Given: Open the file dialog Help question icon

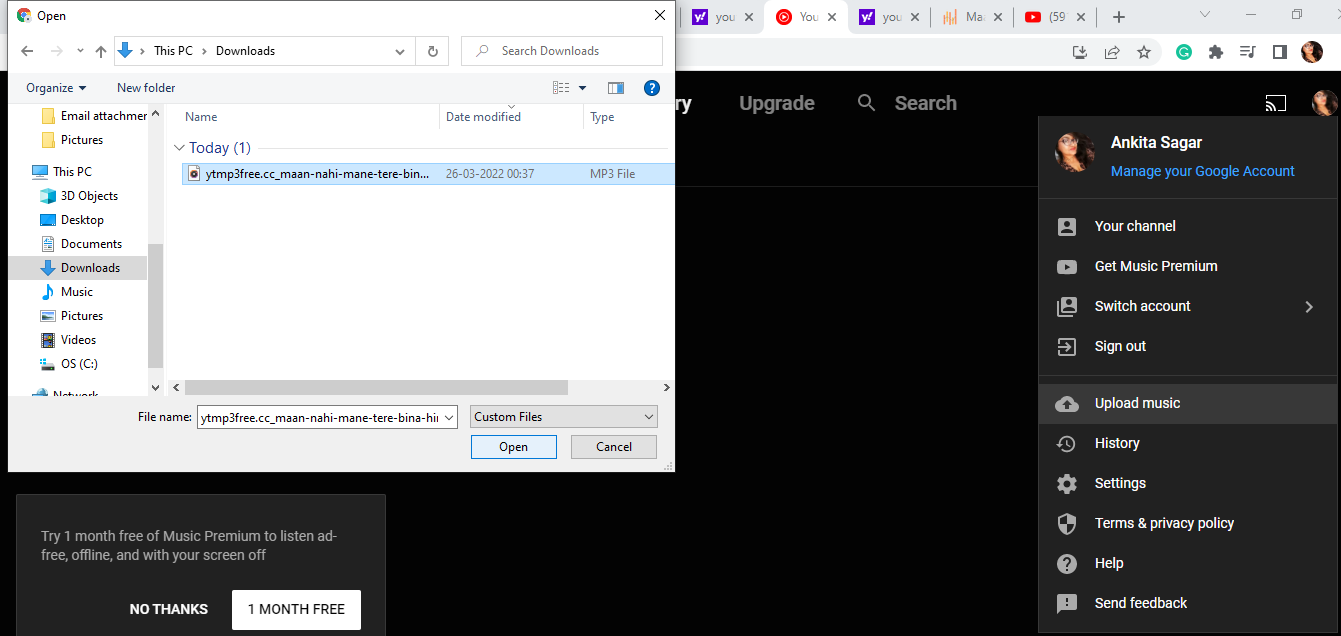Looking at the screenshot, I should tap(652, 88).
